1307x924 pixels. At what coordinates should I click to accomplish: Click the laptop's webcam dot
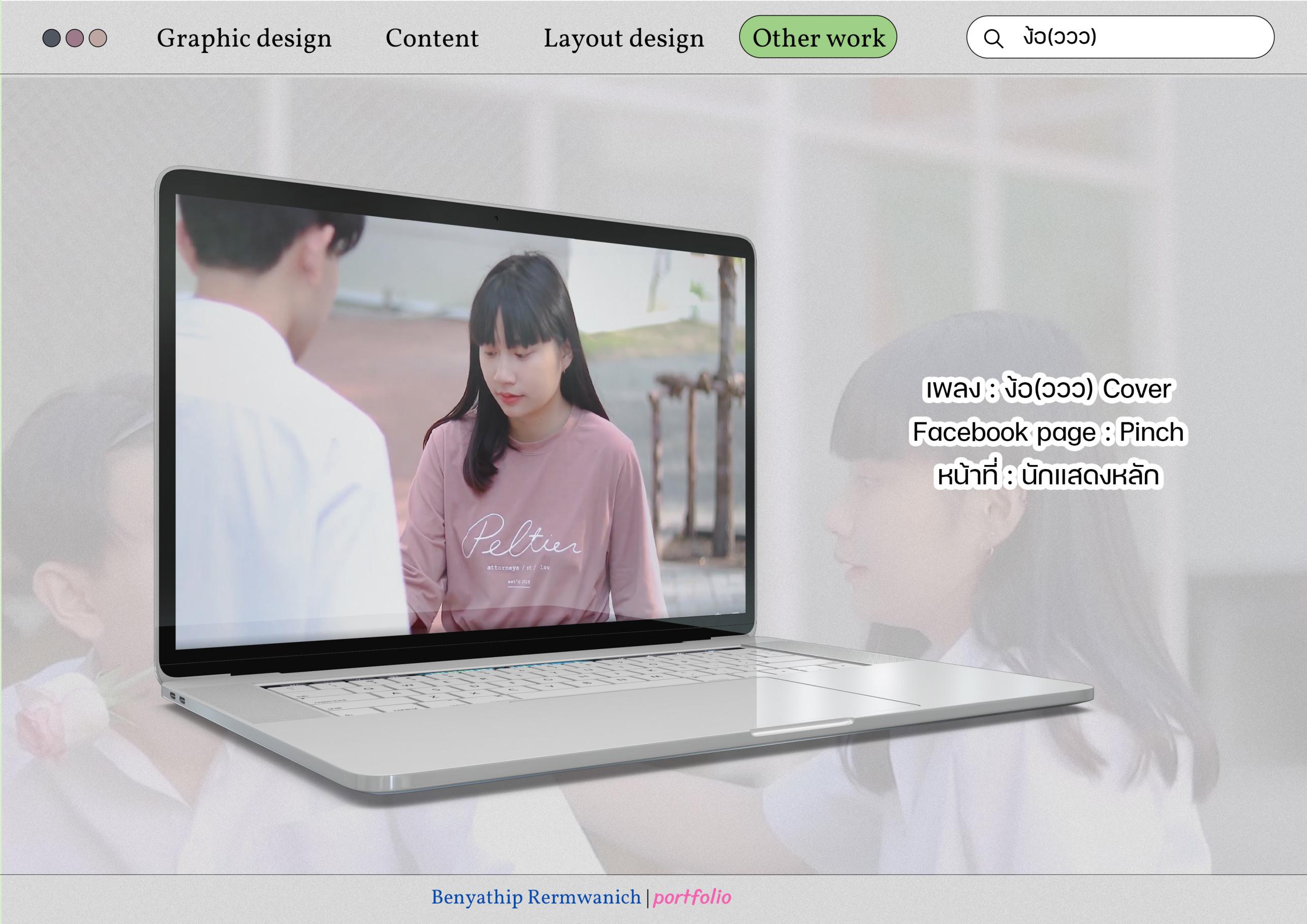[x=496, y=219]
